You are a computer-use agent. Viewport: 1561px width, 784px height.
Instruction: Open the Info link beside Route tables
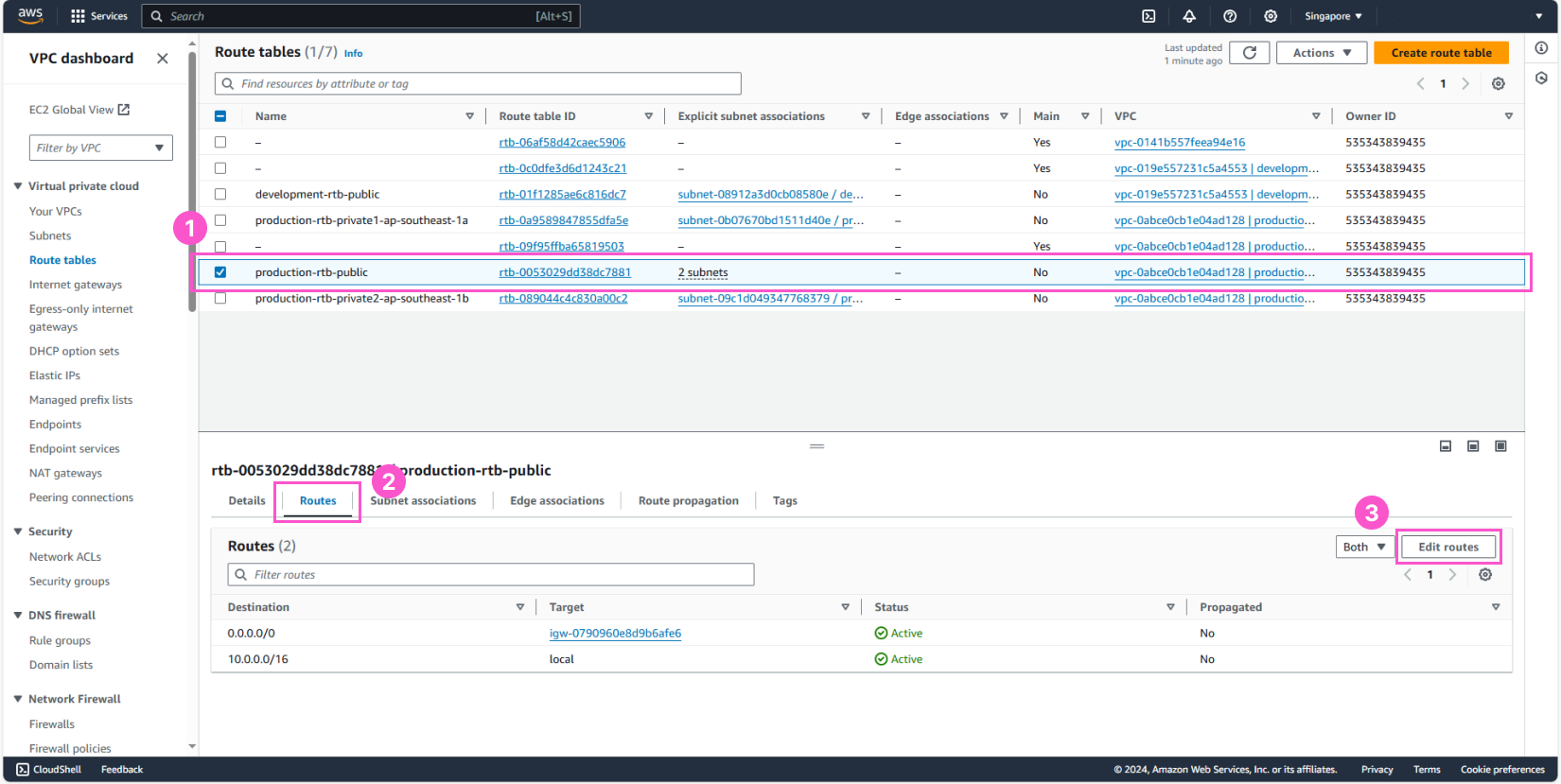[353, 54]
